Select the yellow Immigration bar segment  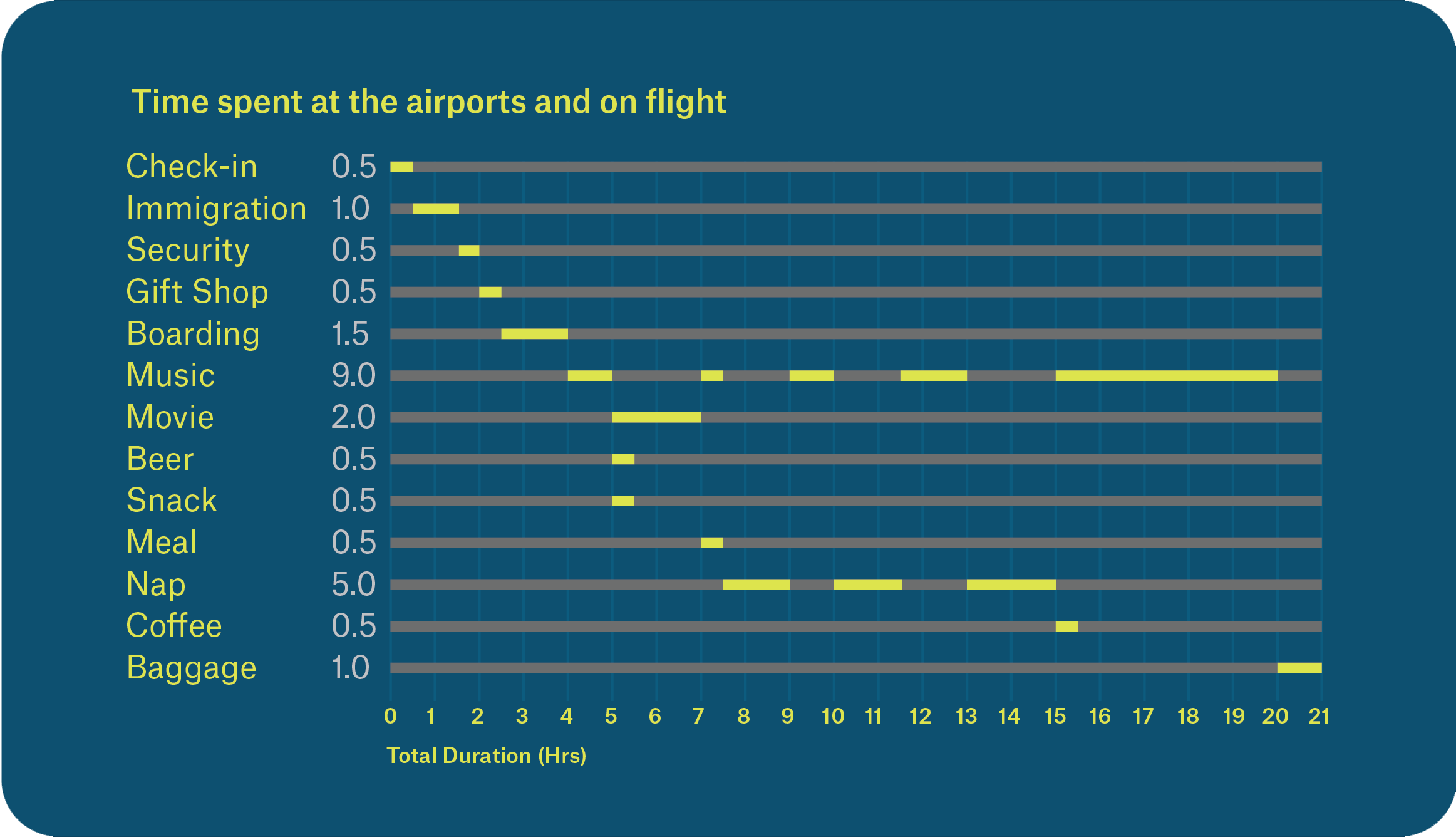click(x=435, y=209)
